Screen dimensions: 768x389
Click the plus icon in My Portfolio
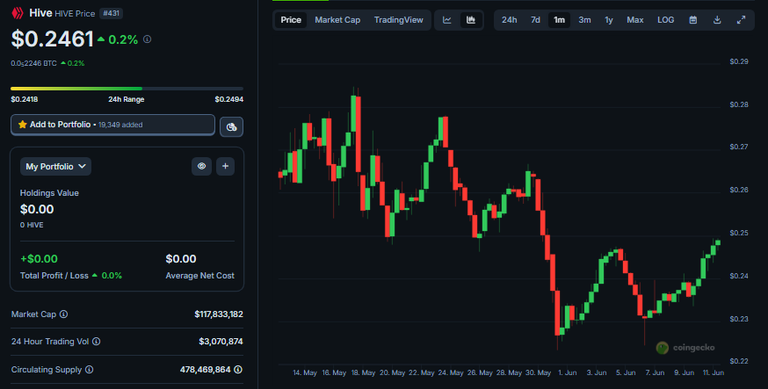(225, 166)
